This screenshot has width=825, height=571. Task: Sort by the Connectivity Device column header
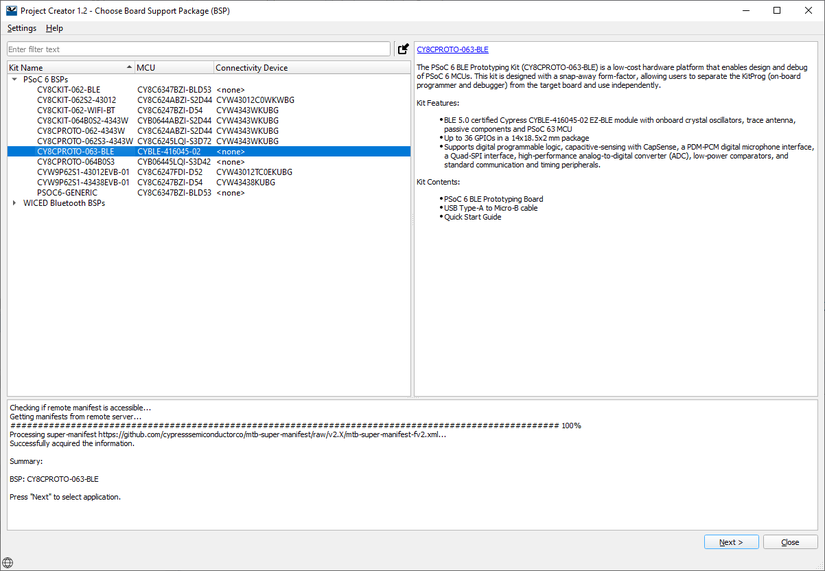click(312, 67)
